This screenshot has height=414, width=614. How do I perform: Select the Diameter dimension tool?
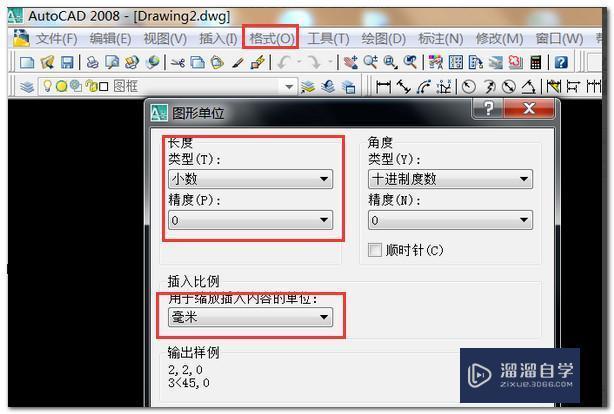(x=509, y=87)
